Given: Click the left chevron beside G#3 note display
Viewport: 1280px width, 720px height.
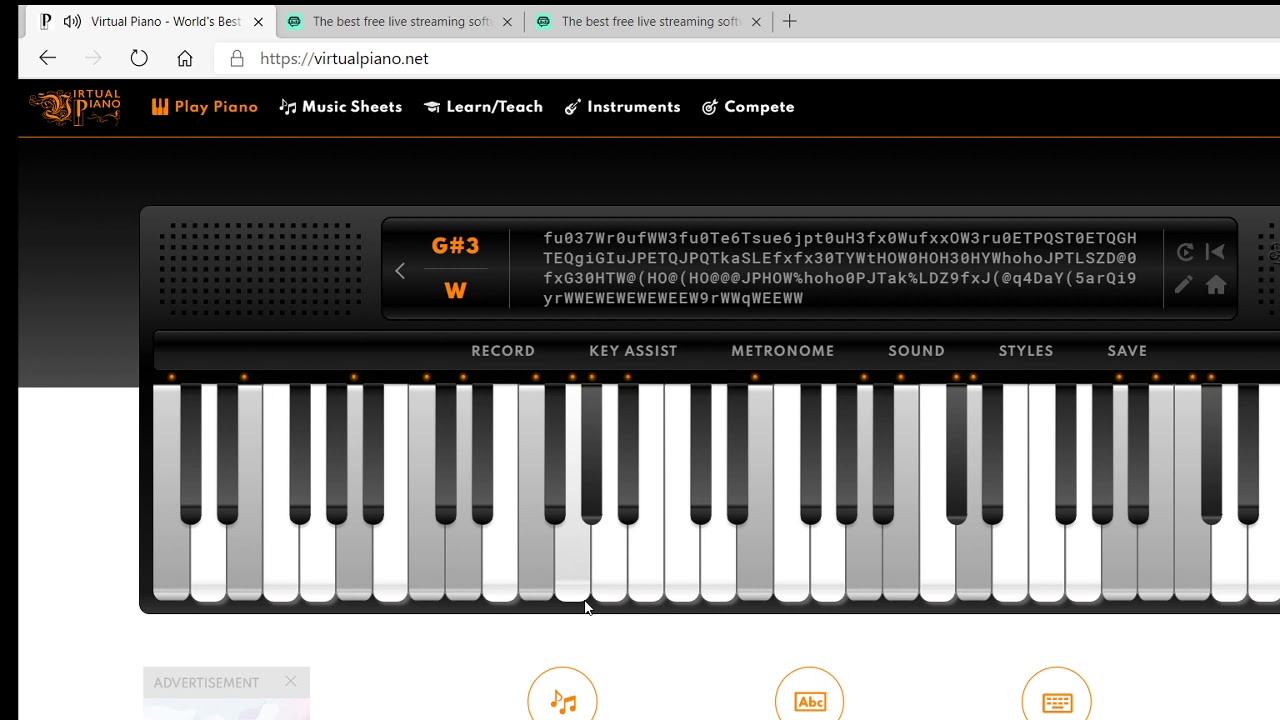Looking at the screenshot, I should click(x=400, y=270).
